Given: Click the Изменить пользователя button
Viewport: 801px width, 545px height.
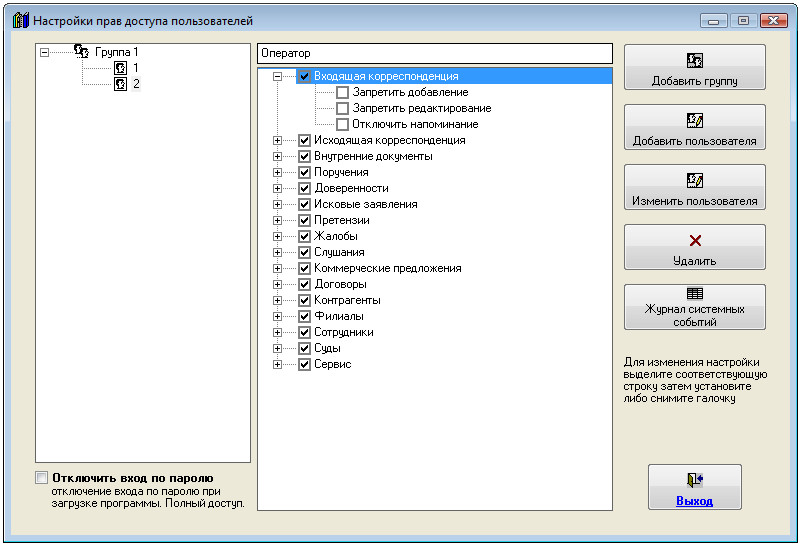Looking at the screenshot, I should [x=695, y=187].
